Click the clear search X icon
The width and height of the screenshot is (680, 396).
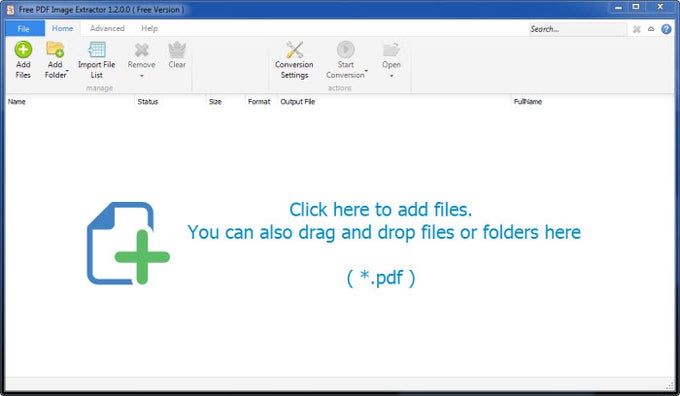coord(636,29)
